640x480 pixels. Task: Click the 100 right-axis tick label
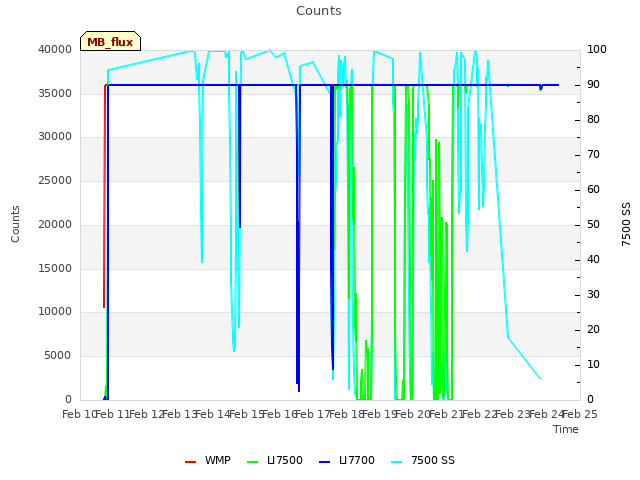click(596, 50)
